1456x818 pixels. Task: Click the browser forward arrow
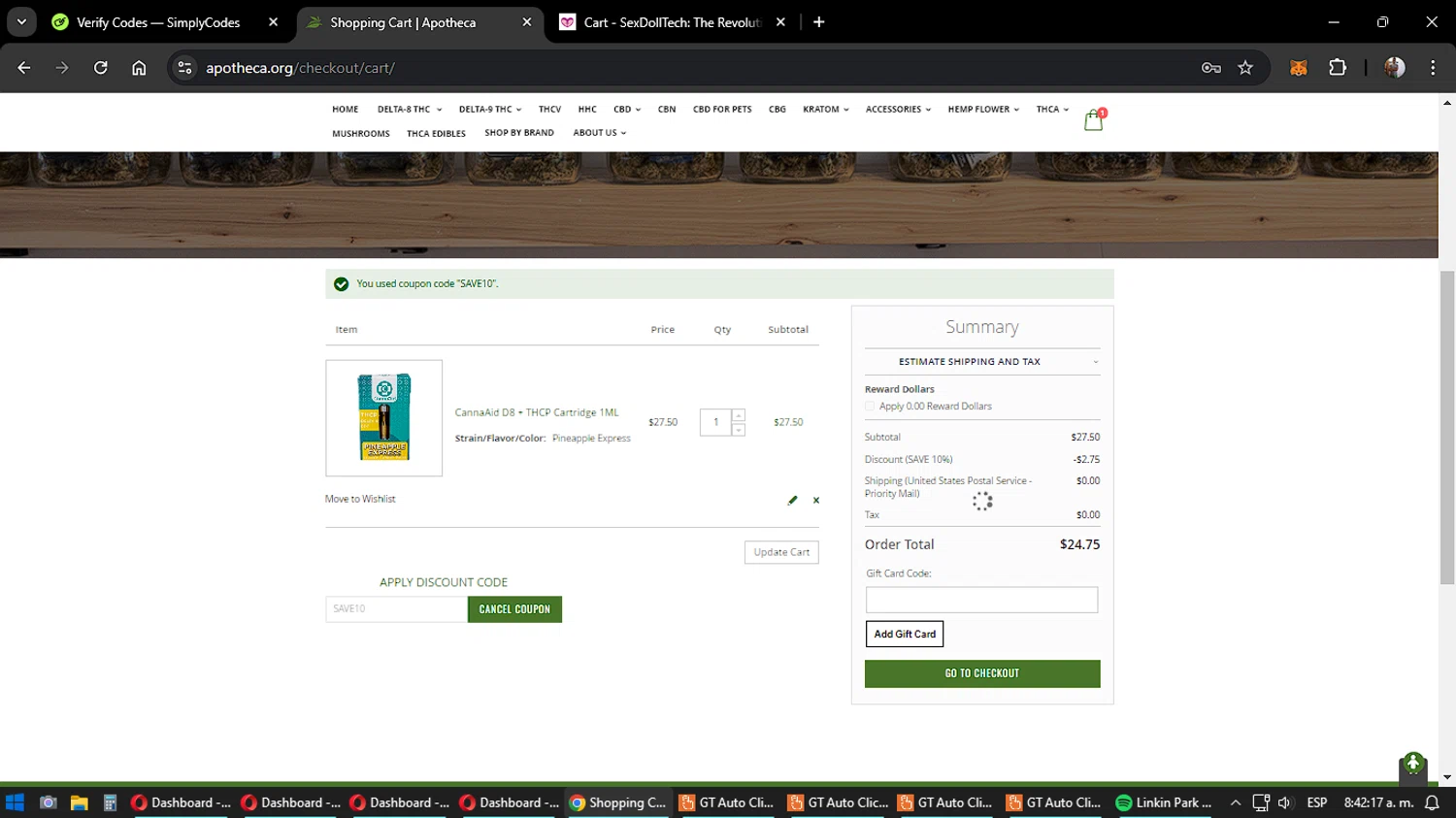tap(62, 68)
